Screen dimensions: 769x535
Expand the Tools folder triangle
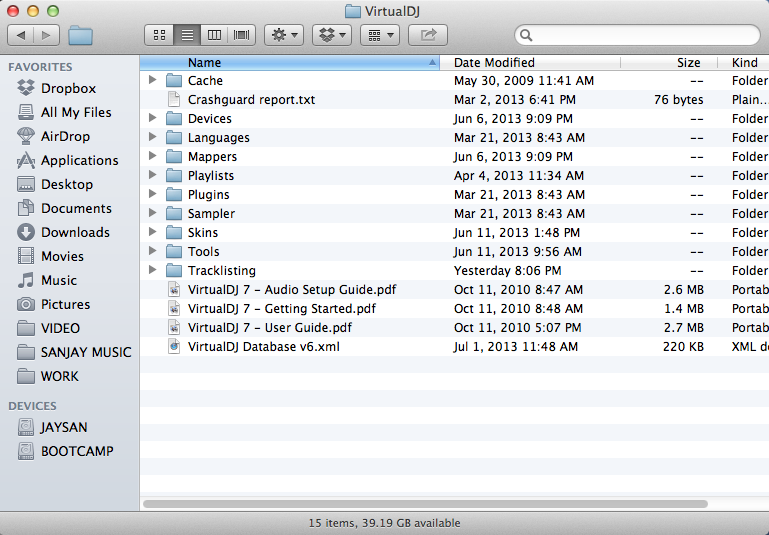(x=153, y=251)
